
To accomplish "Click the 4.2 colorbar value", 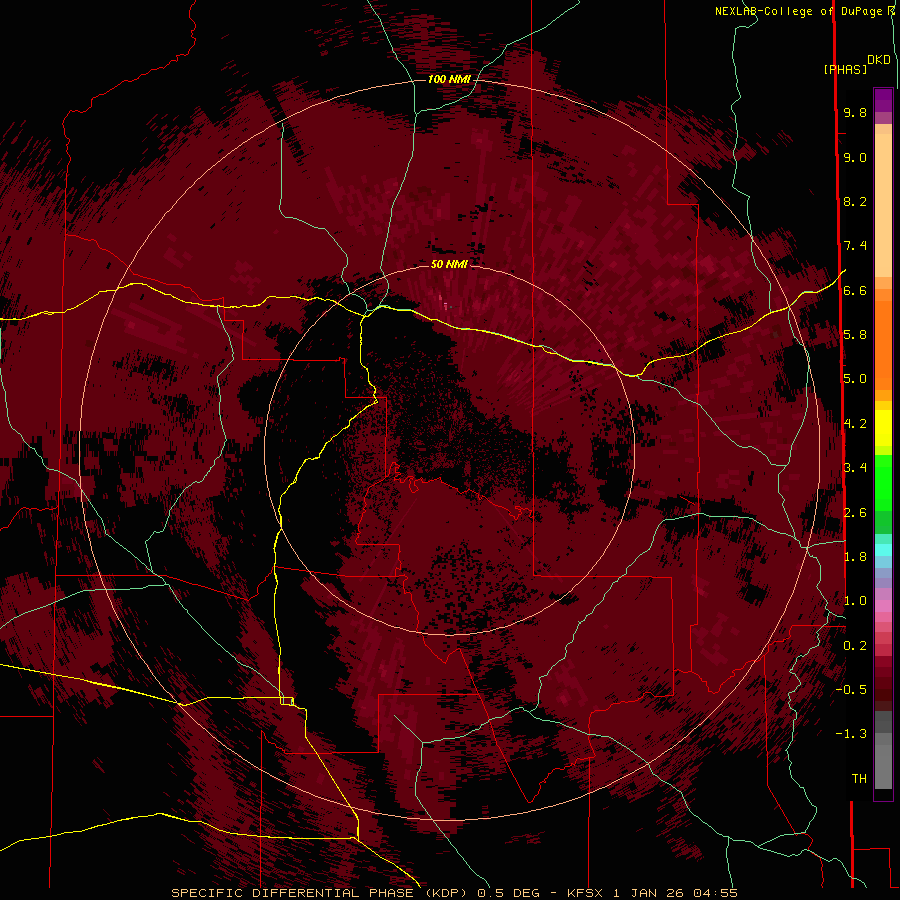I will [855, 424].
